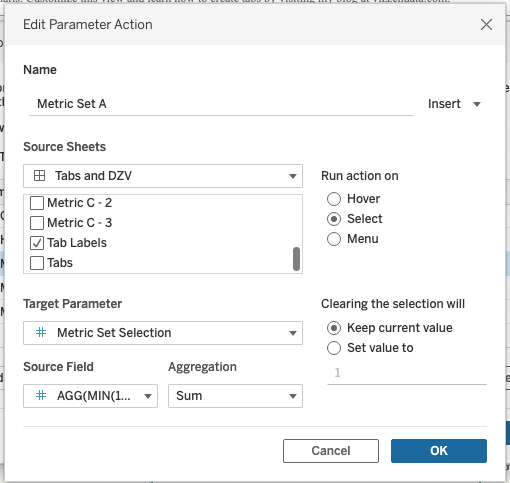
Task: Select the Set value to radio button
Action: click(x=334, y=348)
